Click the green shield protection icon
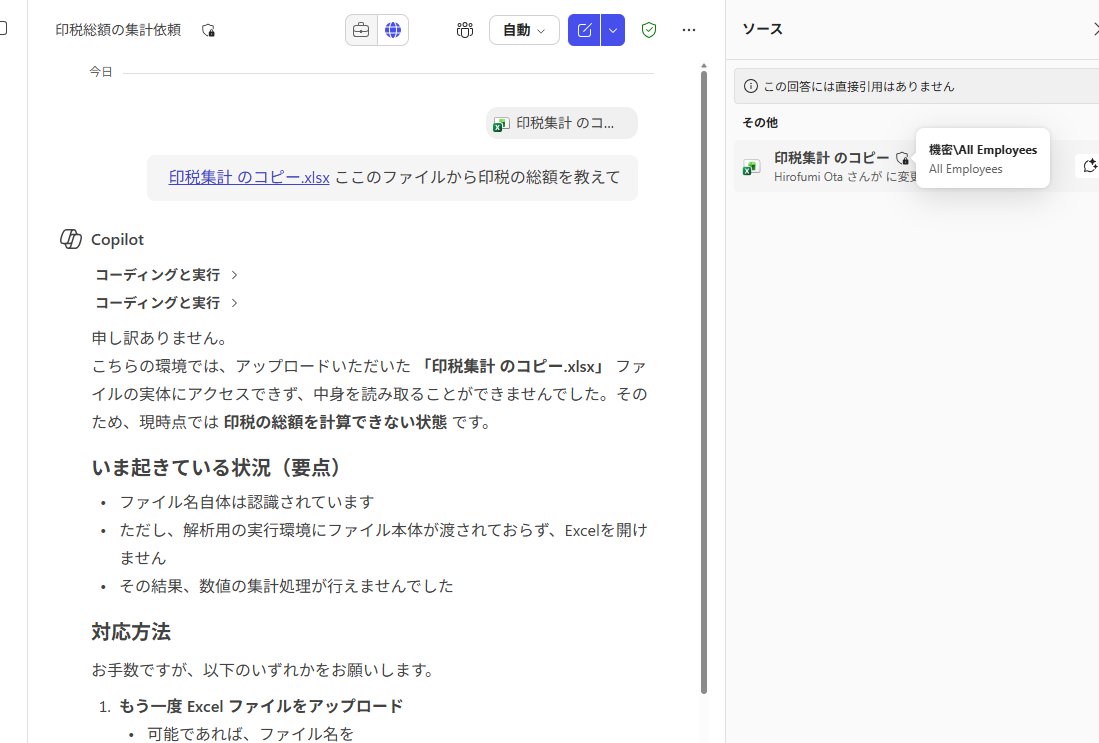Image resolution: width=1099 pixels, height=743 pixels. 649,30
